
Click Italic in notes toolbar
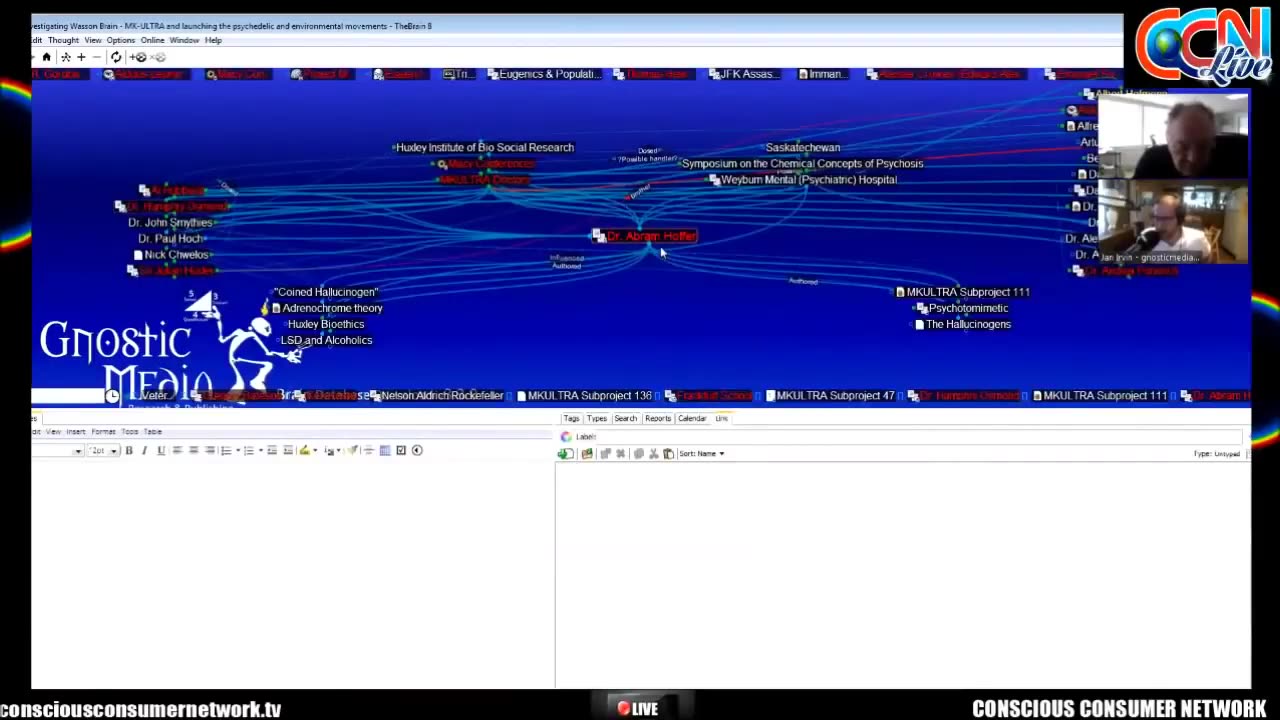(144, 450)
